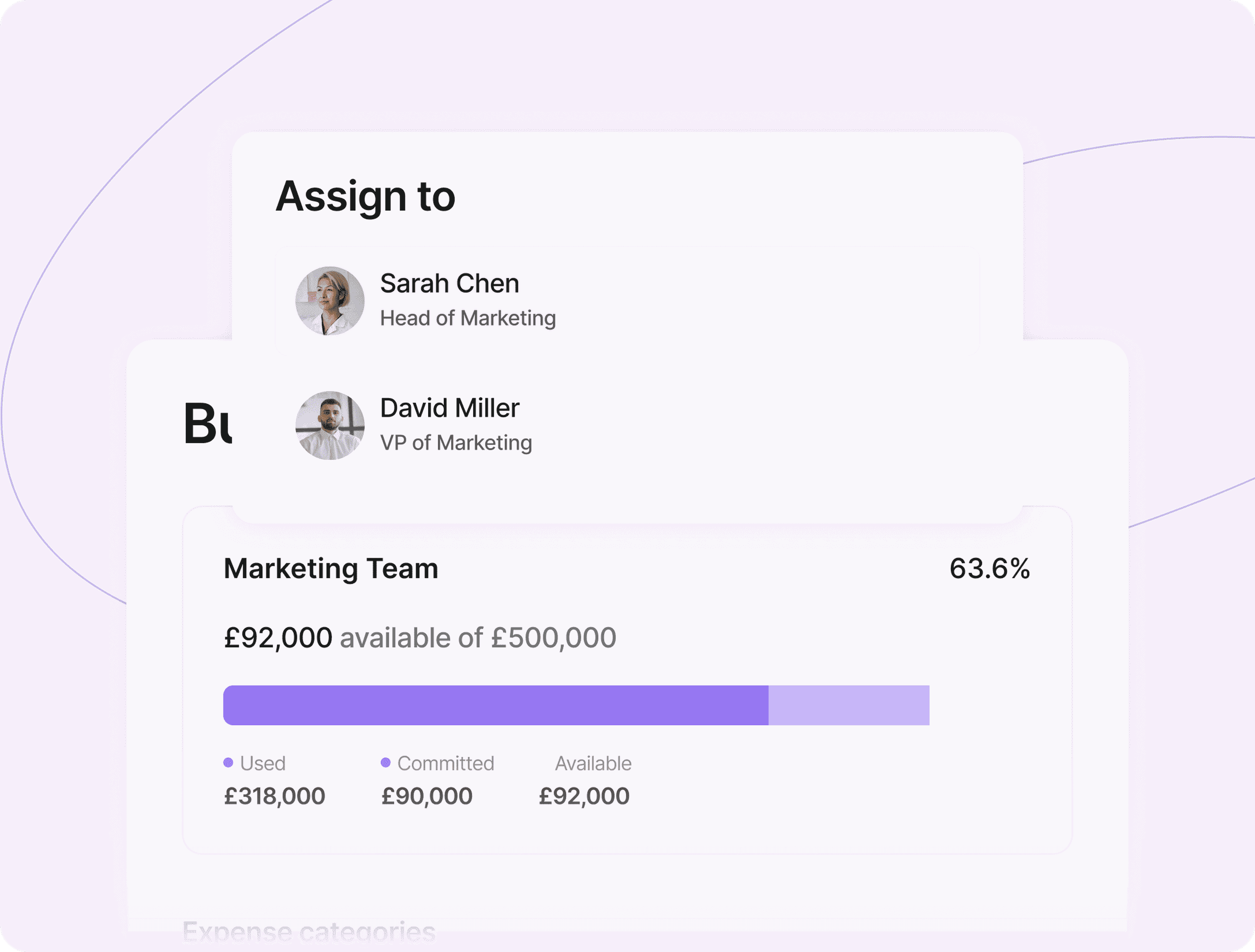The width and height of the screenshot is (1255, 952).
Task: Select Sarah Chen as assignee
Action: (627, 301)
